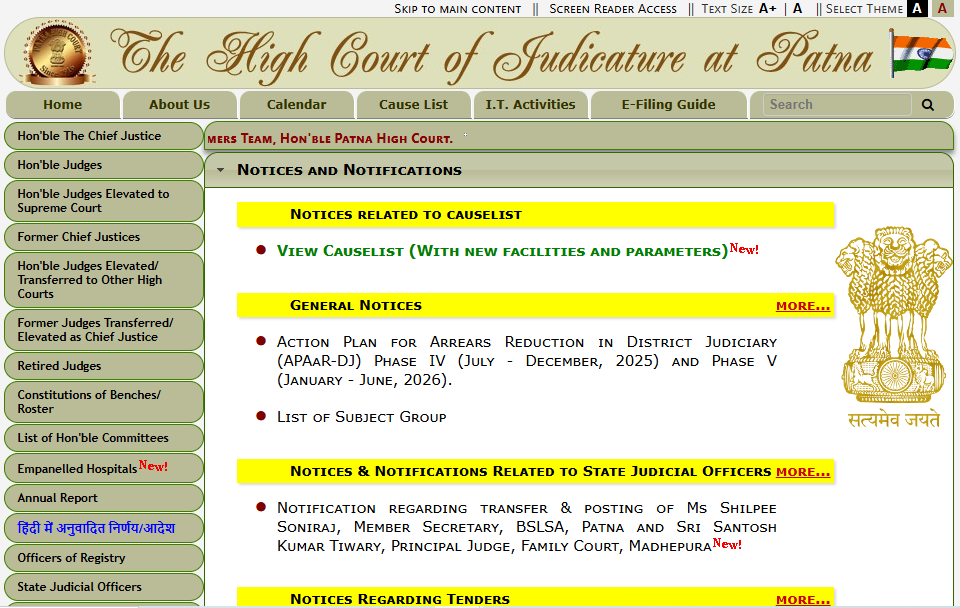Skip to main content link
960x608 pixels.
point(457,9)
